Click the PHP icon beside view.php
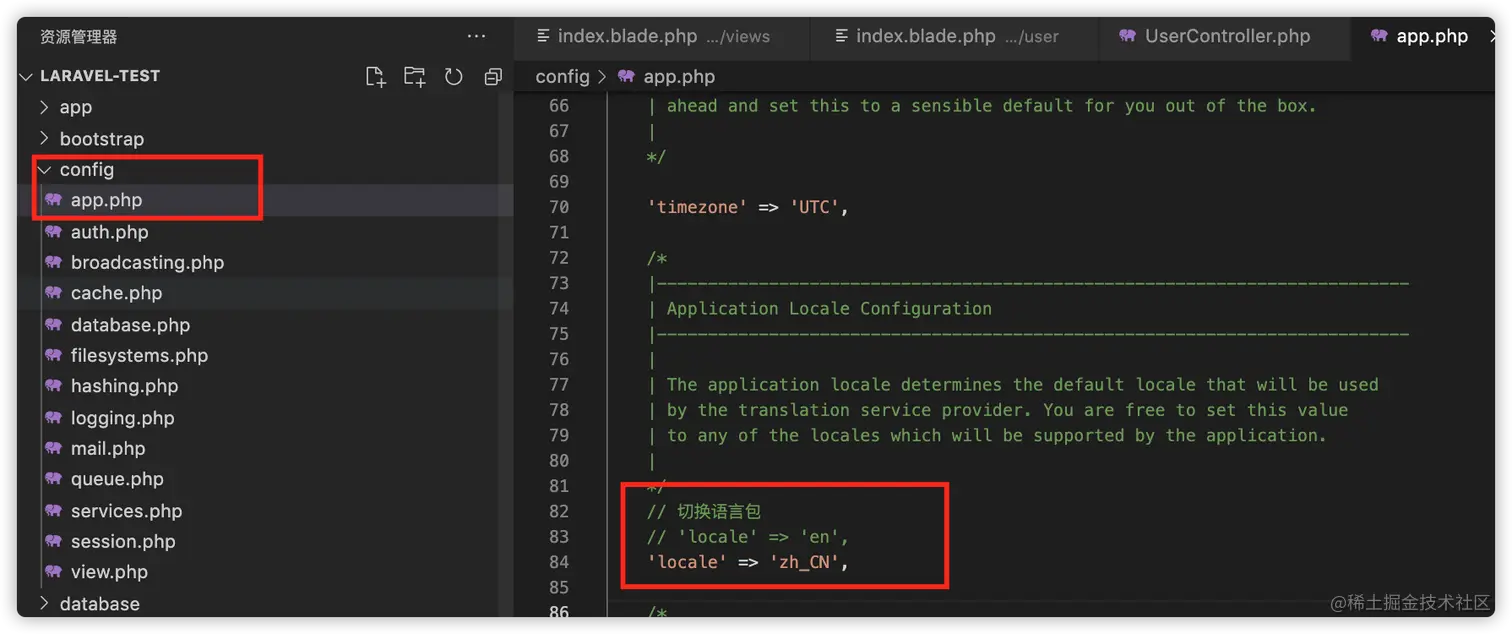The image size is (1512, 634). click(53, 572)
